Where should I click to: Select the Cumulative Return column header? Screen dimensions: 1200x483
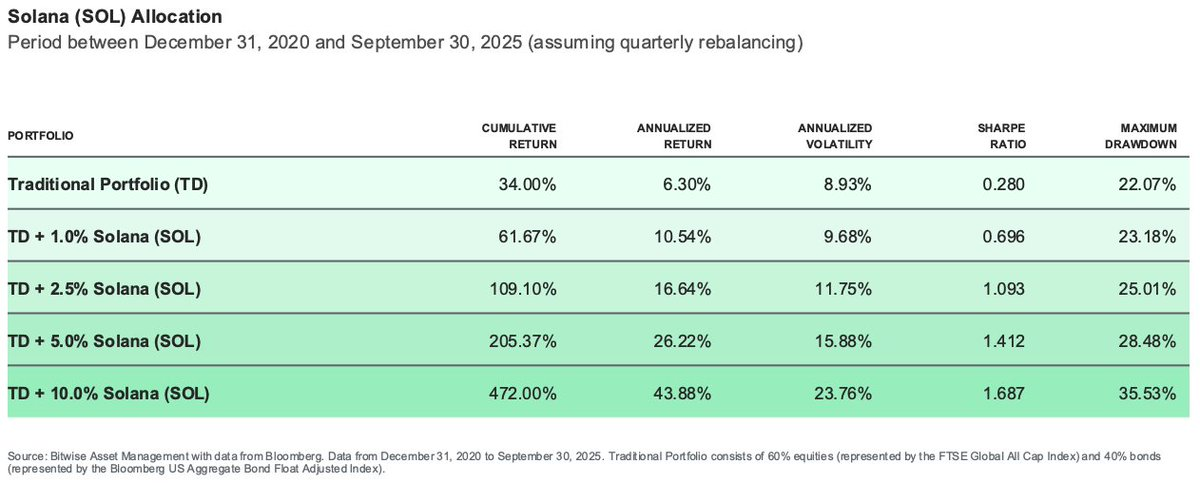pos(519,136)
